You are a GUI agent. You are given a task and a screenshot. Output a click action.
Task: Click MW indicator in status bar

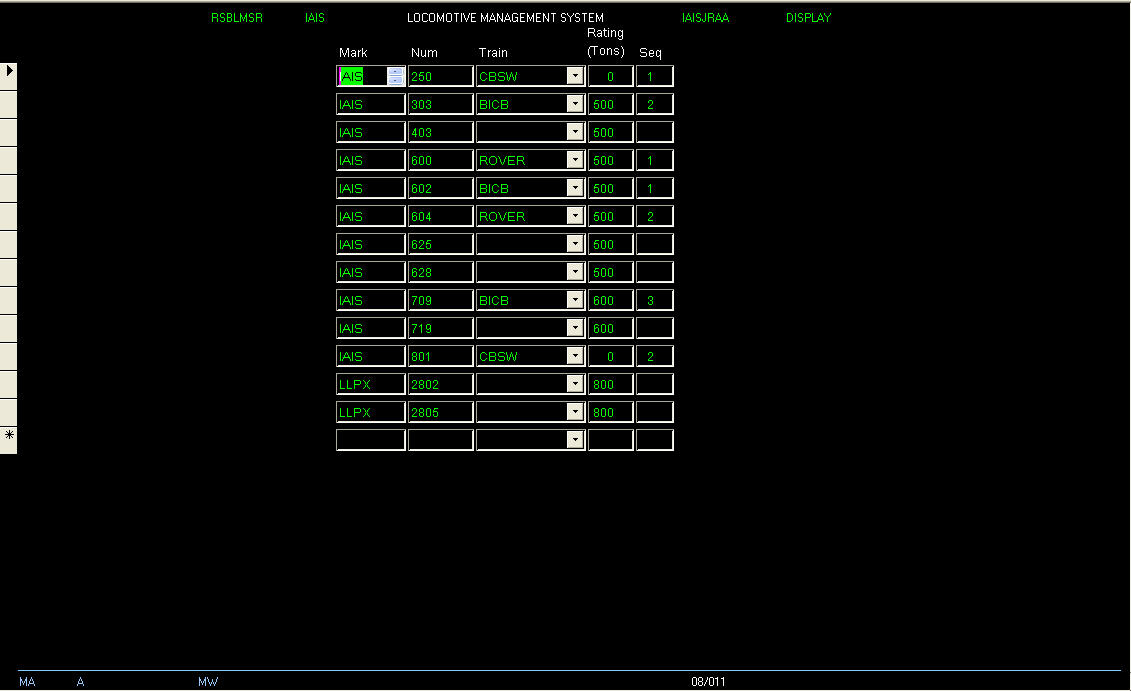[208, 682]
